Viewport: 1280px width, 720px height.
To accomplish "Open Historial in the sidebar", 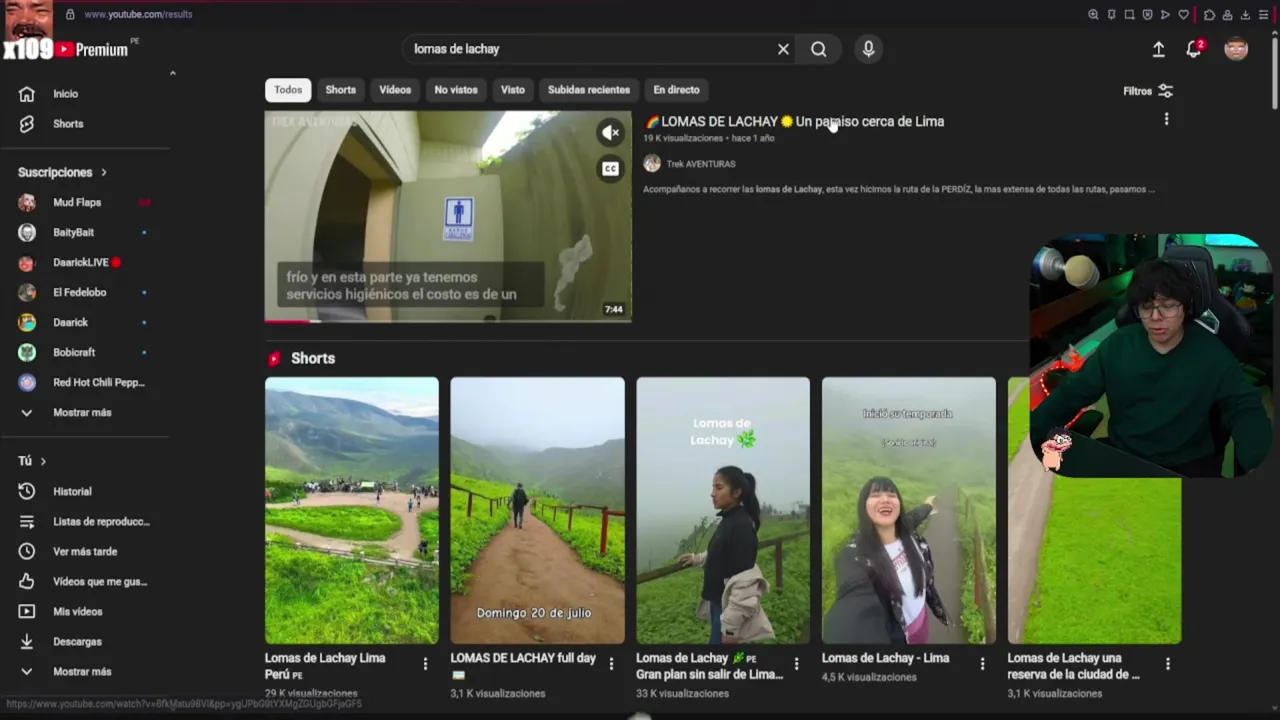I will (72, 492).
